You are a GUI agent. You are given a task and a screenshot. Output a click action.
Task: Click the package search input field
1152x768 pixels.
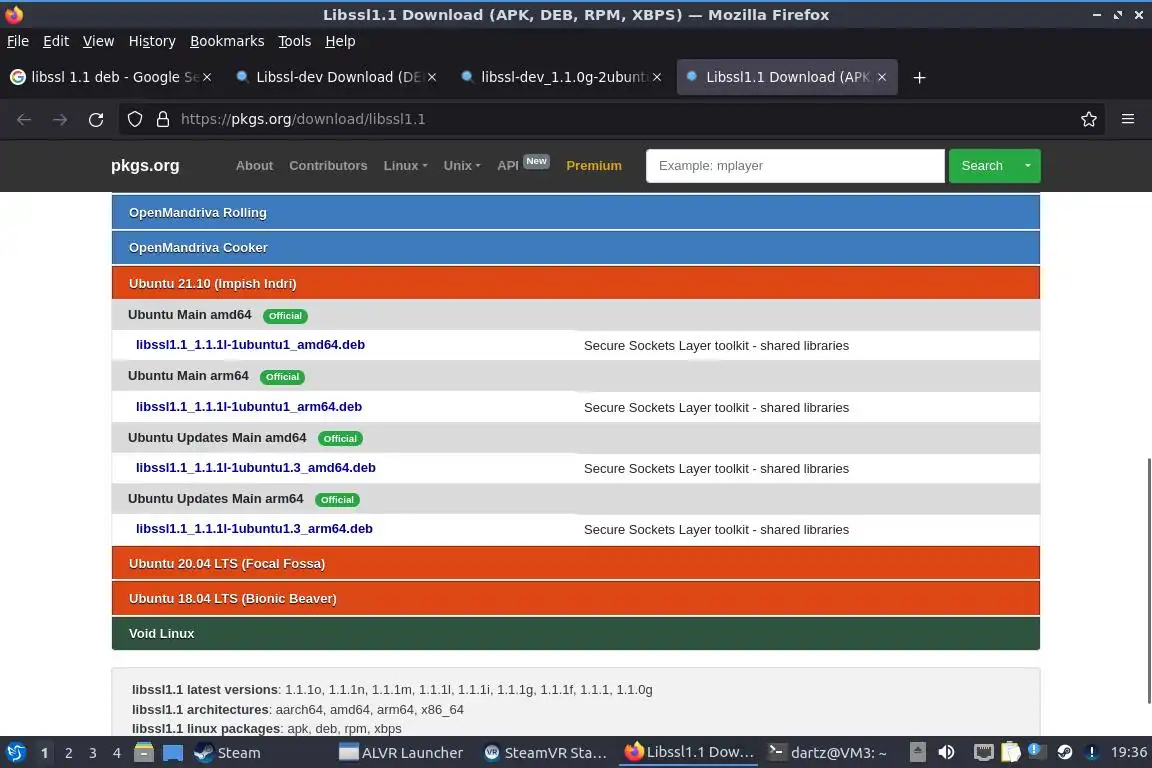tap(795, 165)
